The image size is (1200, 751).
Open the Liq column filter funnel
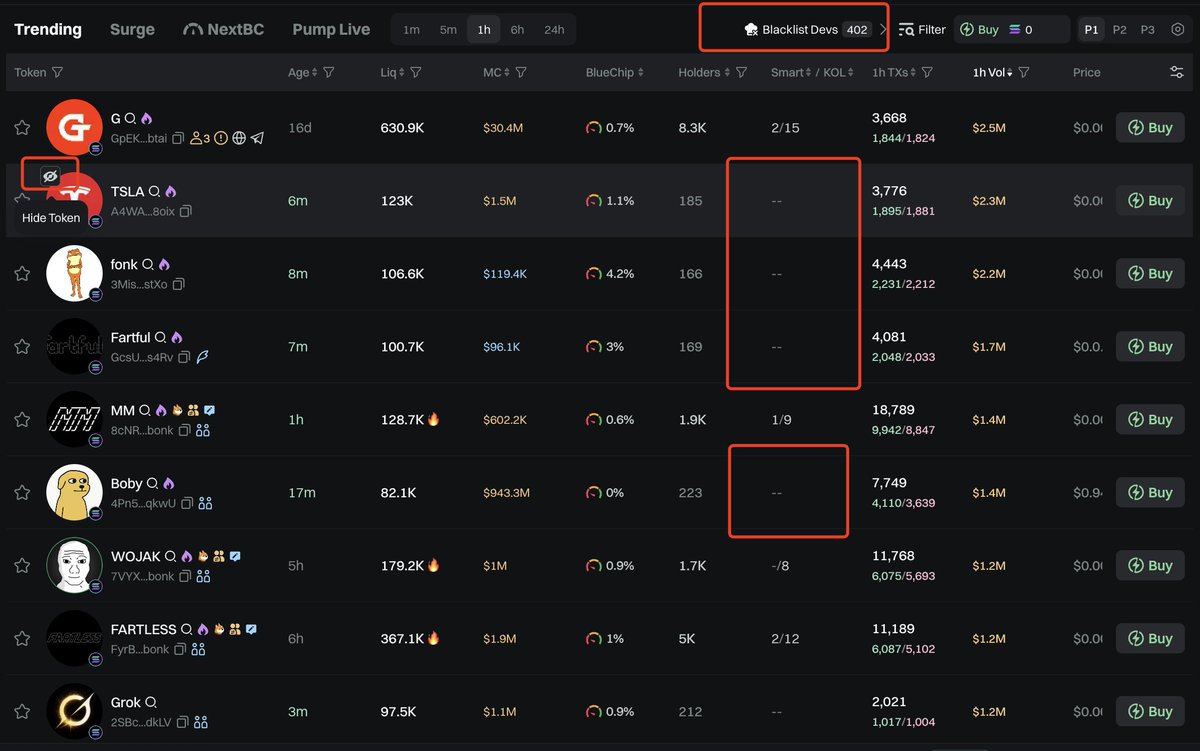pos(415,73)
